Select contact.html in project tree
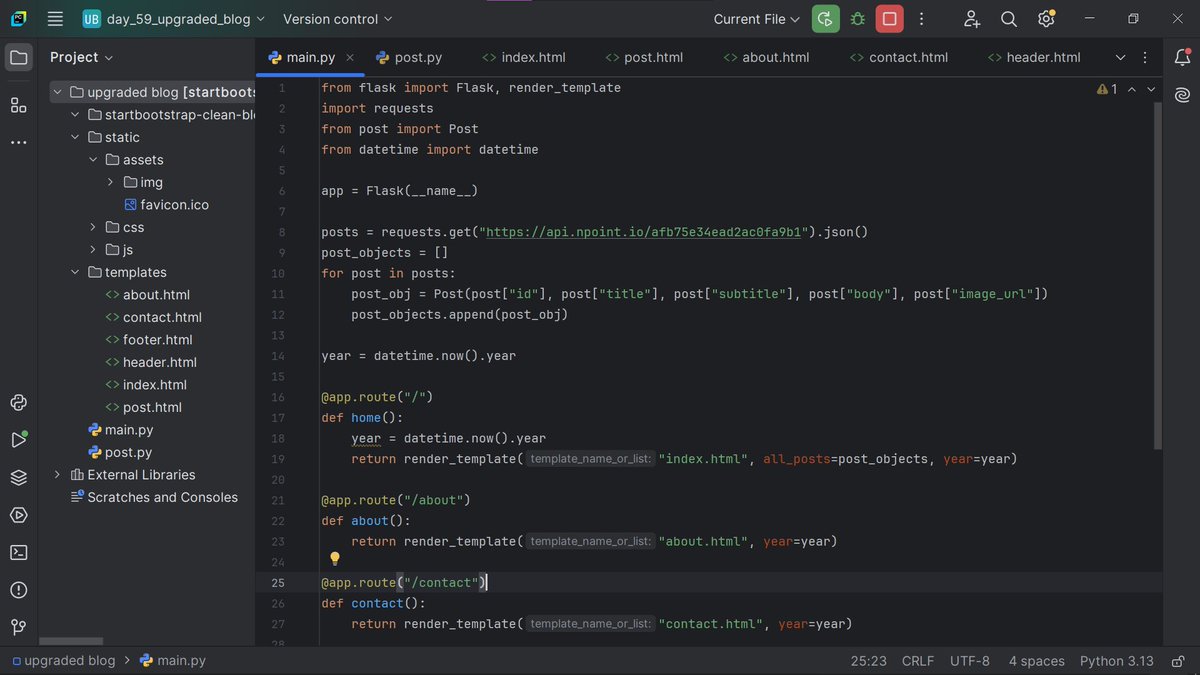The width and height of the screenshot is (1200, 675). point(152,317)
